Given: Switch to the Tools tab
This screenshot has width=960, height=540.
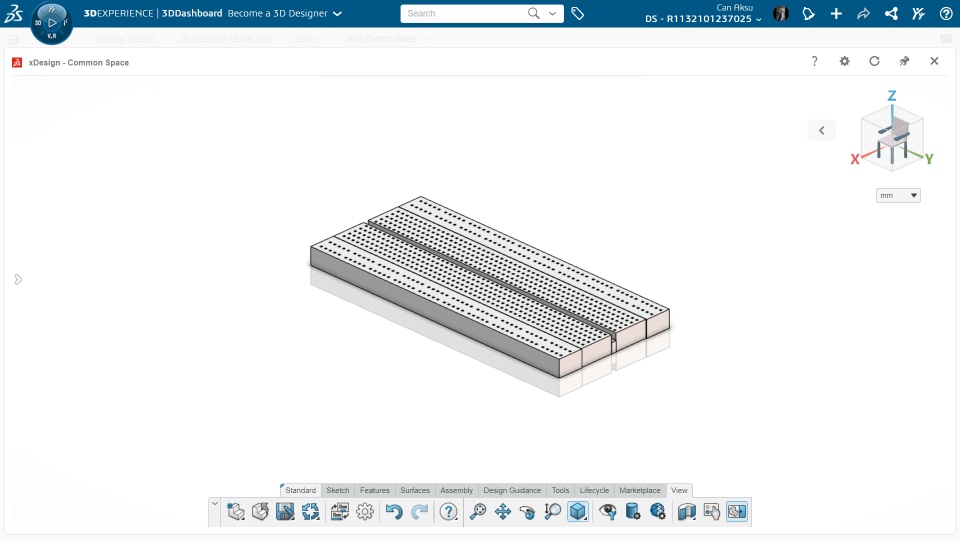Looking at the screenshot, I should [560, 490].
